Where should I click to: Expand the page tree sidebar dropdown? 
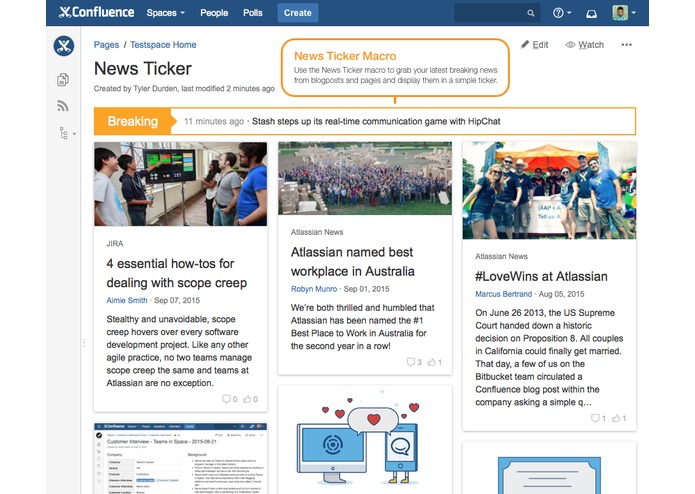67,133
